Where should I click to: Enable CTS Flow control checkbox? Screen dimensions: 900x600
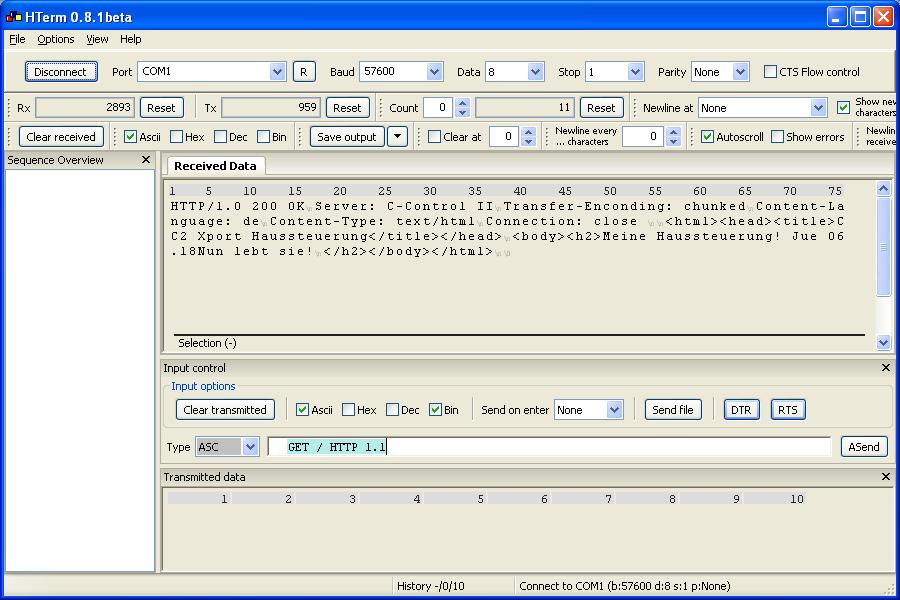770,72
